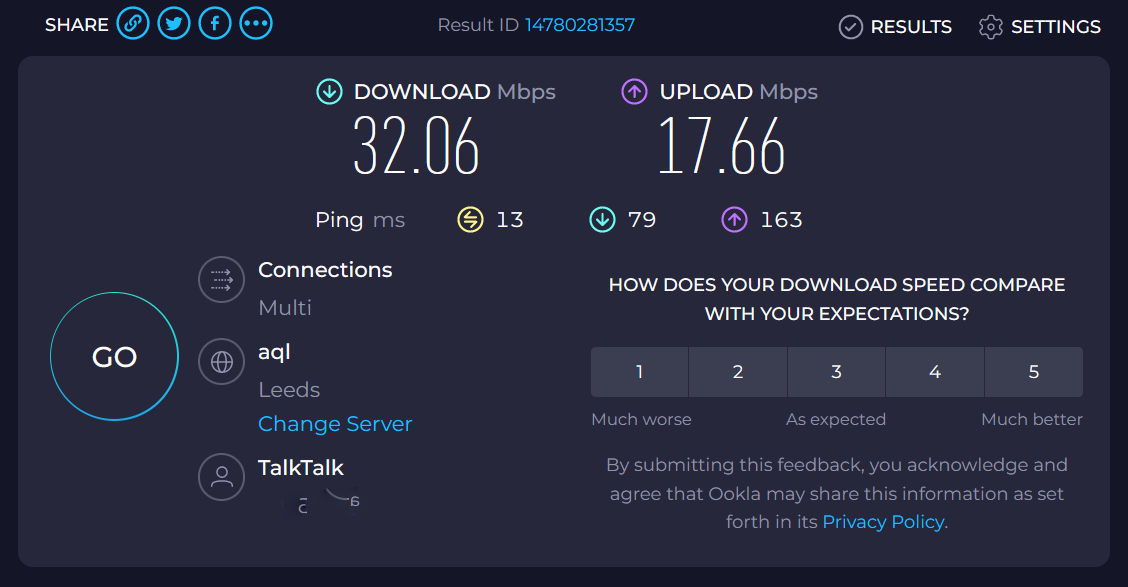Rate download speed as 3 As expected

pyautogui.click(x=836, y=371)
